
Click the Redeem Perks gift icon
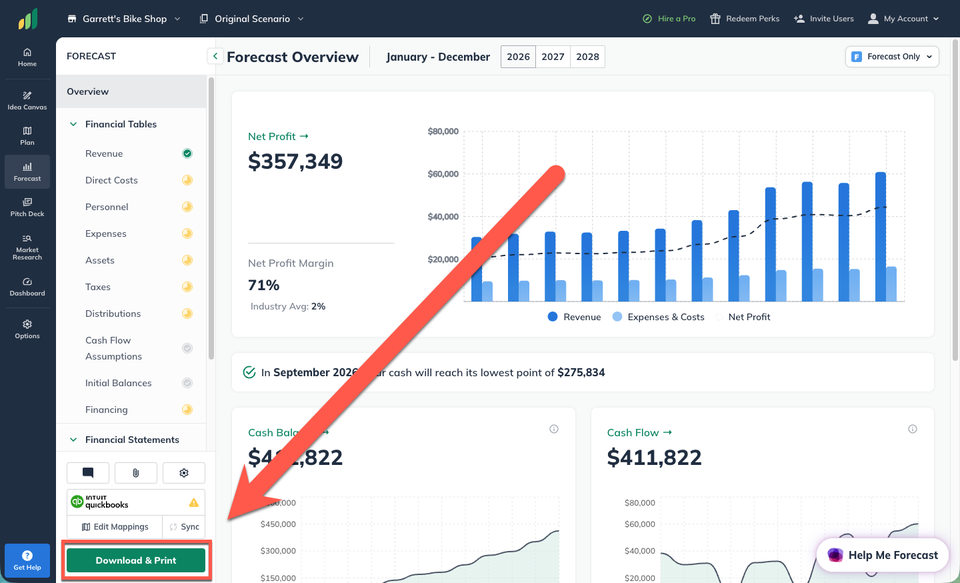pyautogui.click(x=714, y=19)
